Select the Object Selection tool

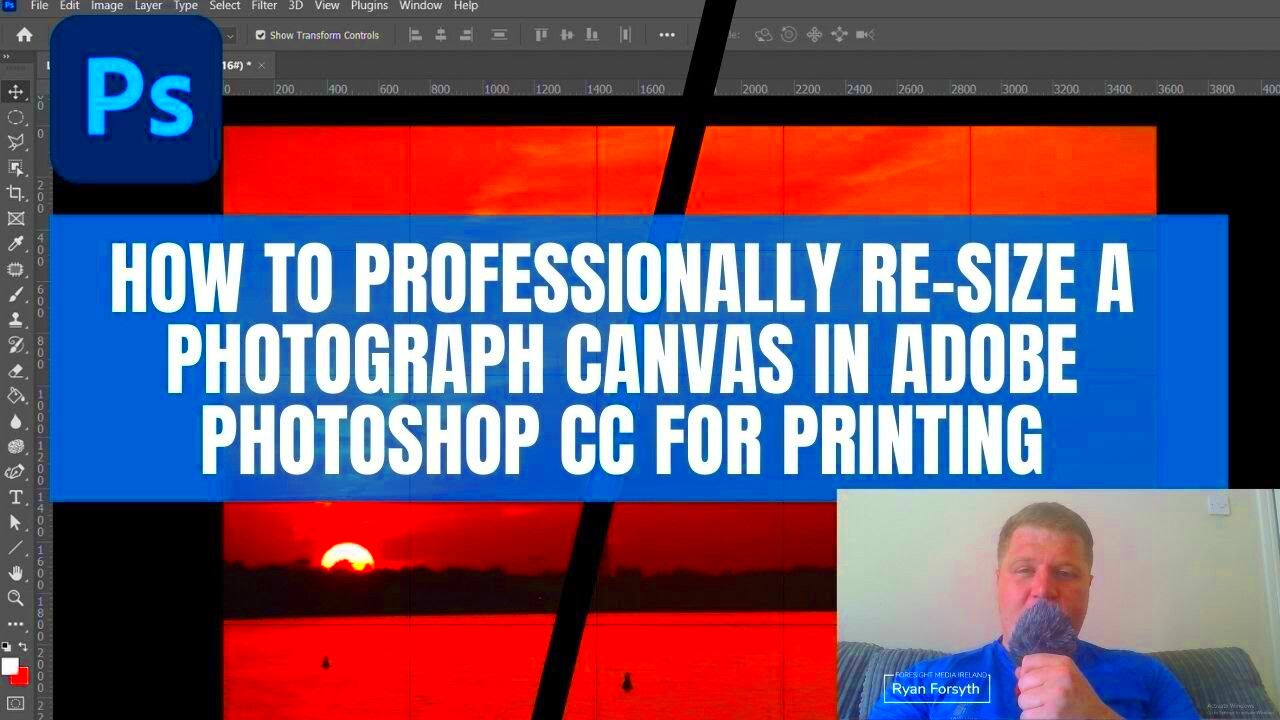point(16,168)
